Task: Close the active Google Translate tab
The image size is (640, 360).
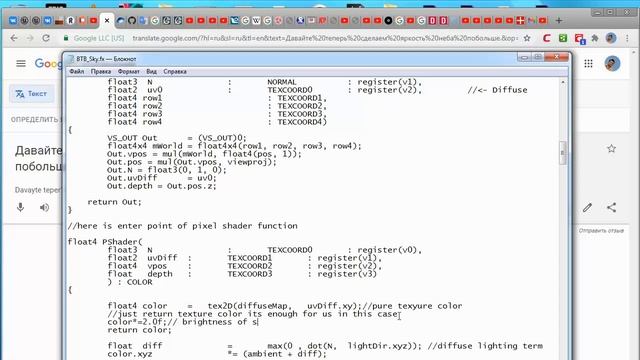Action: coord(107,20)
